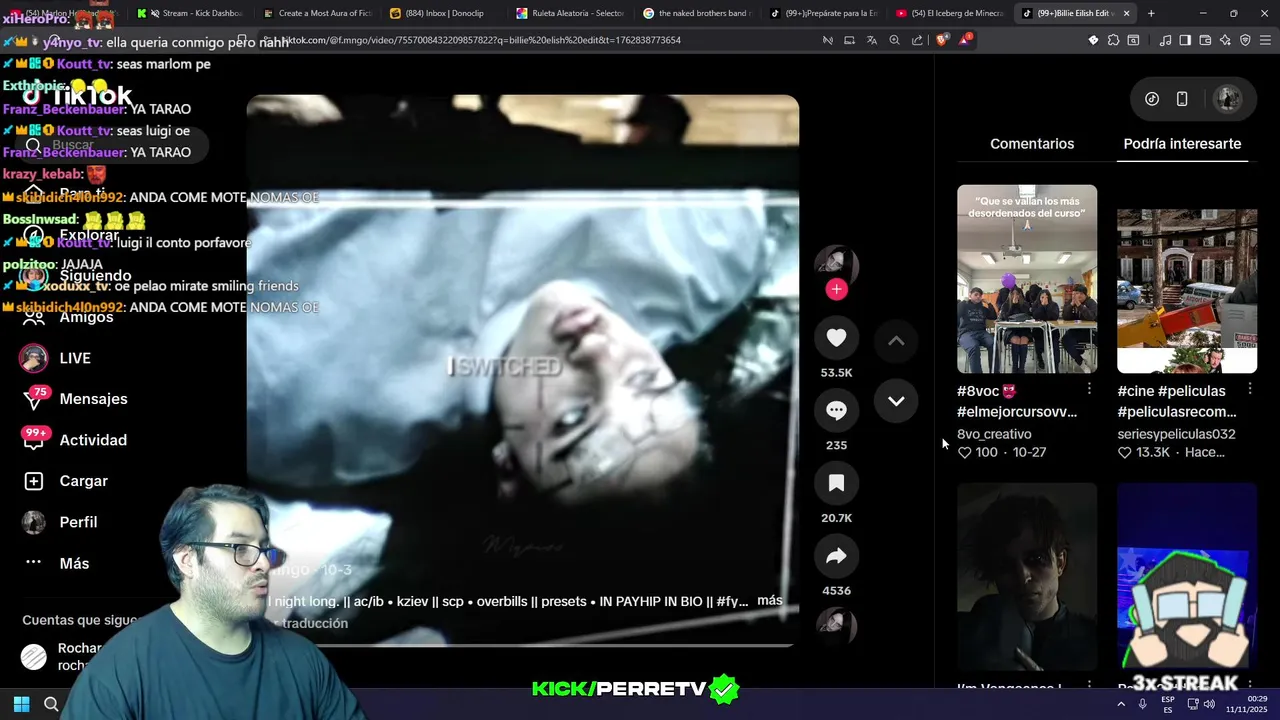1280x720 pixels.
Task: Click the get app phone icon
Action: pyautogui.click(x=1182, y=99)
